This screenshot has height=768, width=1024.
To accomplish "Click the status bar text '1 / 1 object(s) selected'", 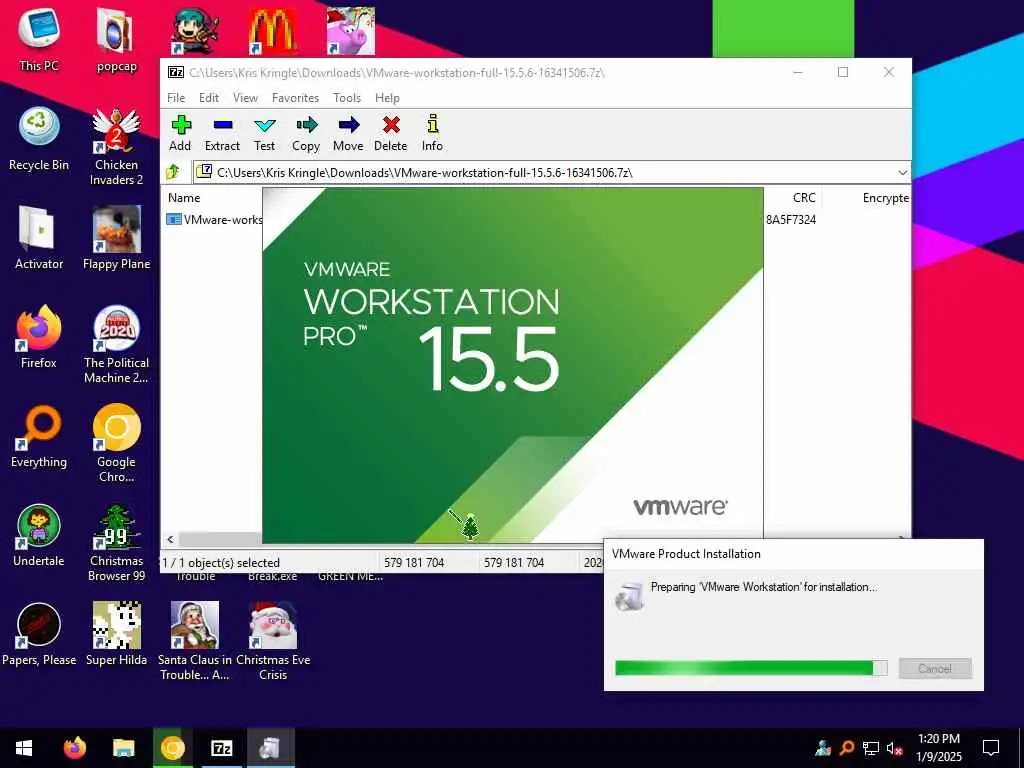I will [x=221, y=562].
